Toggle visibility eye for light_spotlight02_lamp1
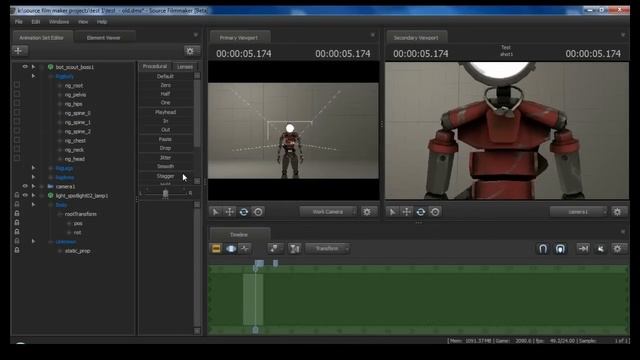 point(25,196)
